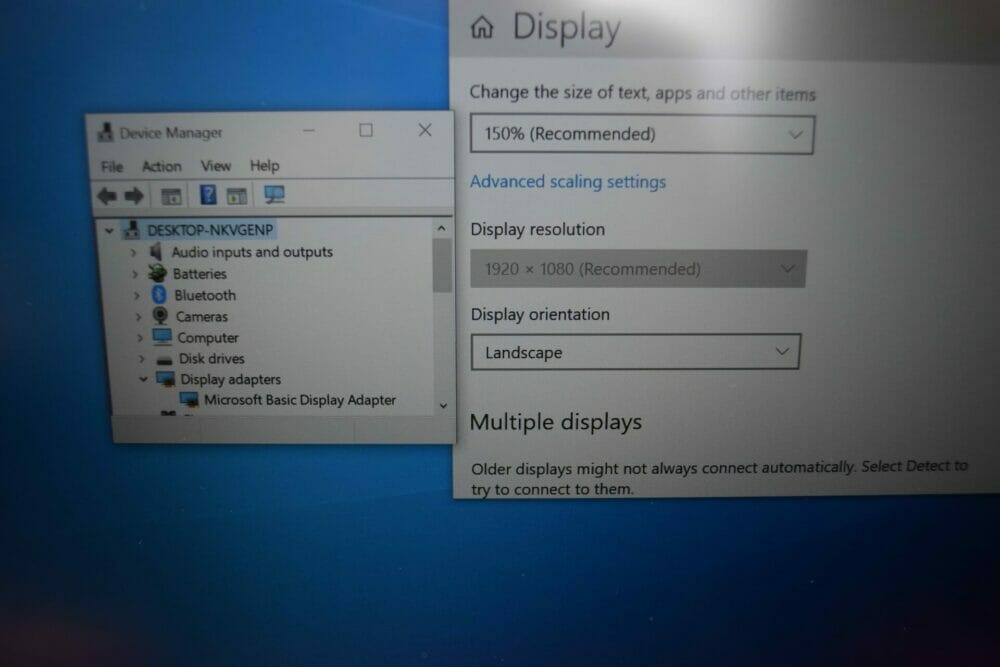Click the Back arrow in Device Manager toolbar
Image resolution: width=1000 pixels, height=667 pixels.
click(107, 196)
